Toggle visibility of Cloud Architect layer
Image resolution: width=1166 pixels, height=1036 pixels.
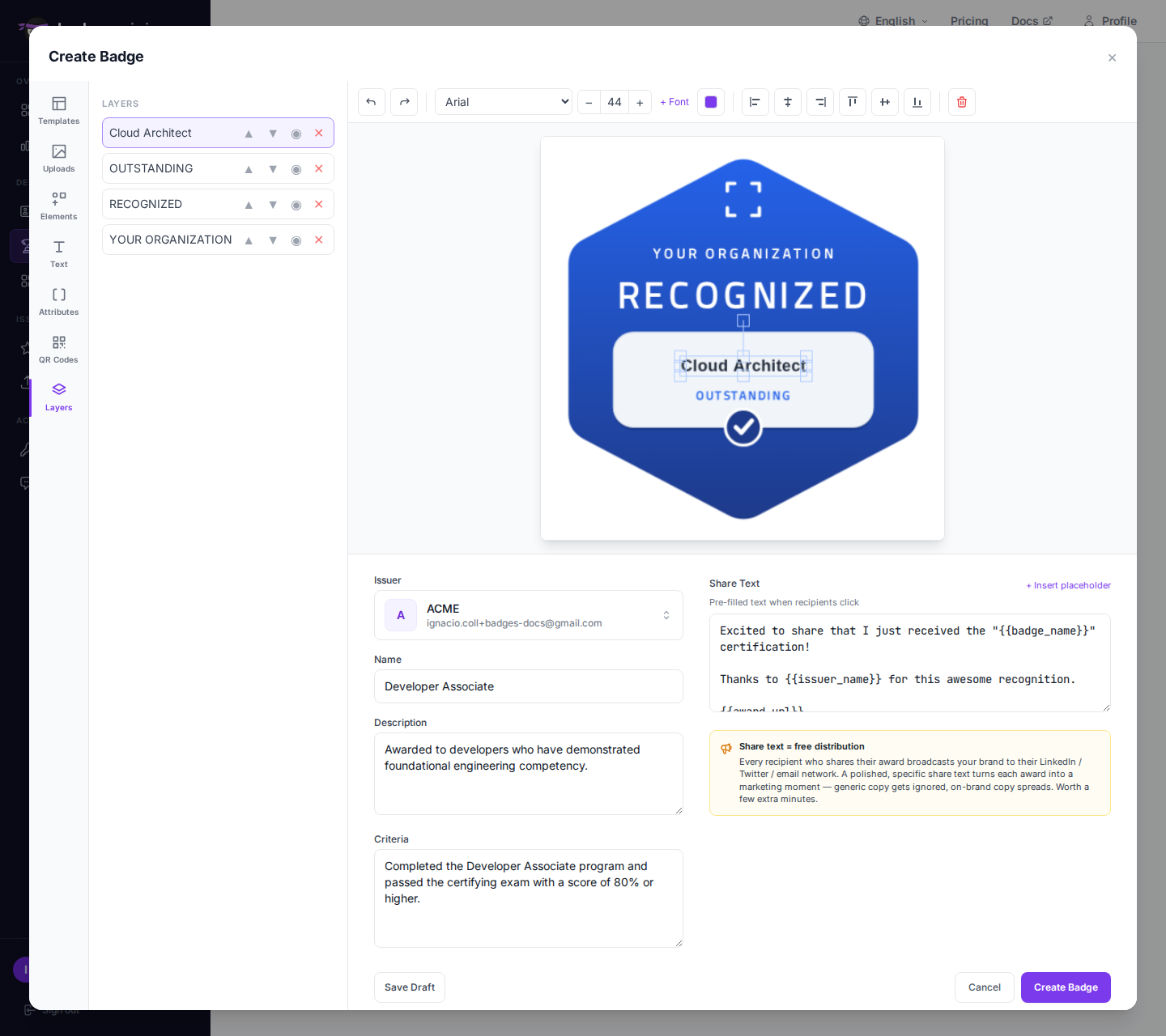pos(296,134)
